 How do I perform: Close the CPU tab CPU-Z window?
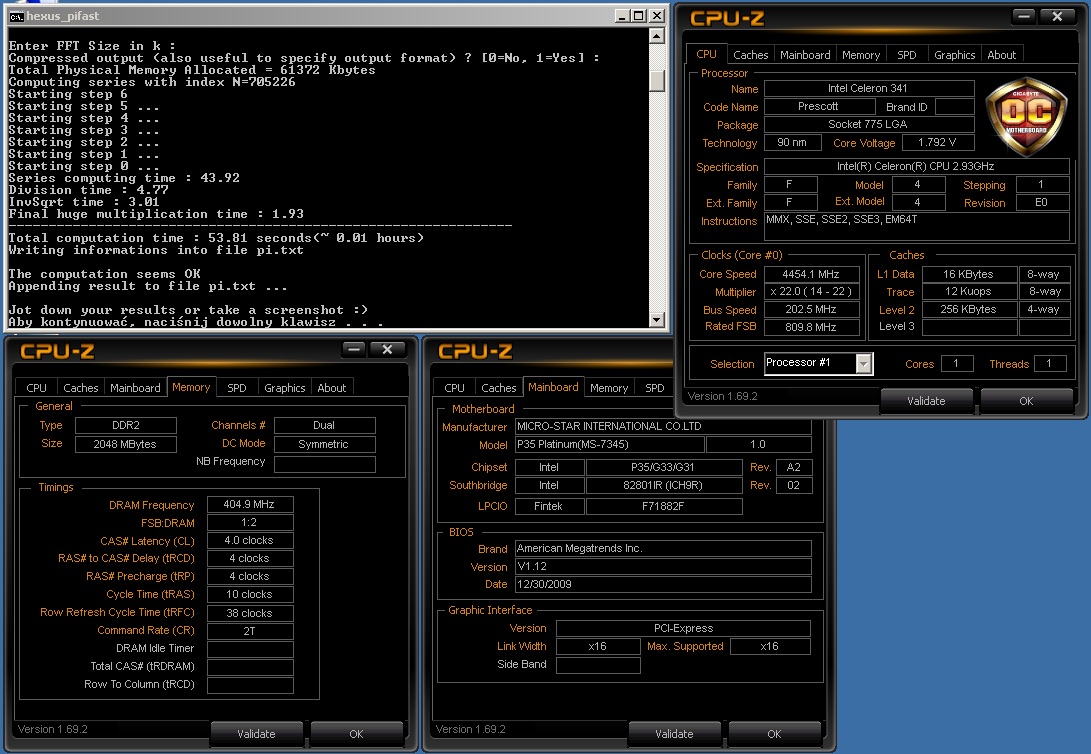pyautogui.click(x=1058, y=16)
